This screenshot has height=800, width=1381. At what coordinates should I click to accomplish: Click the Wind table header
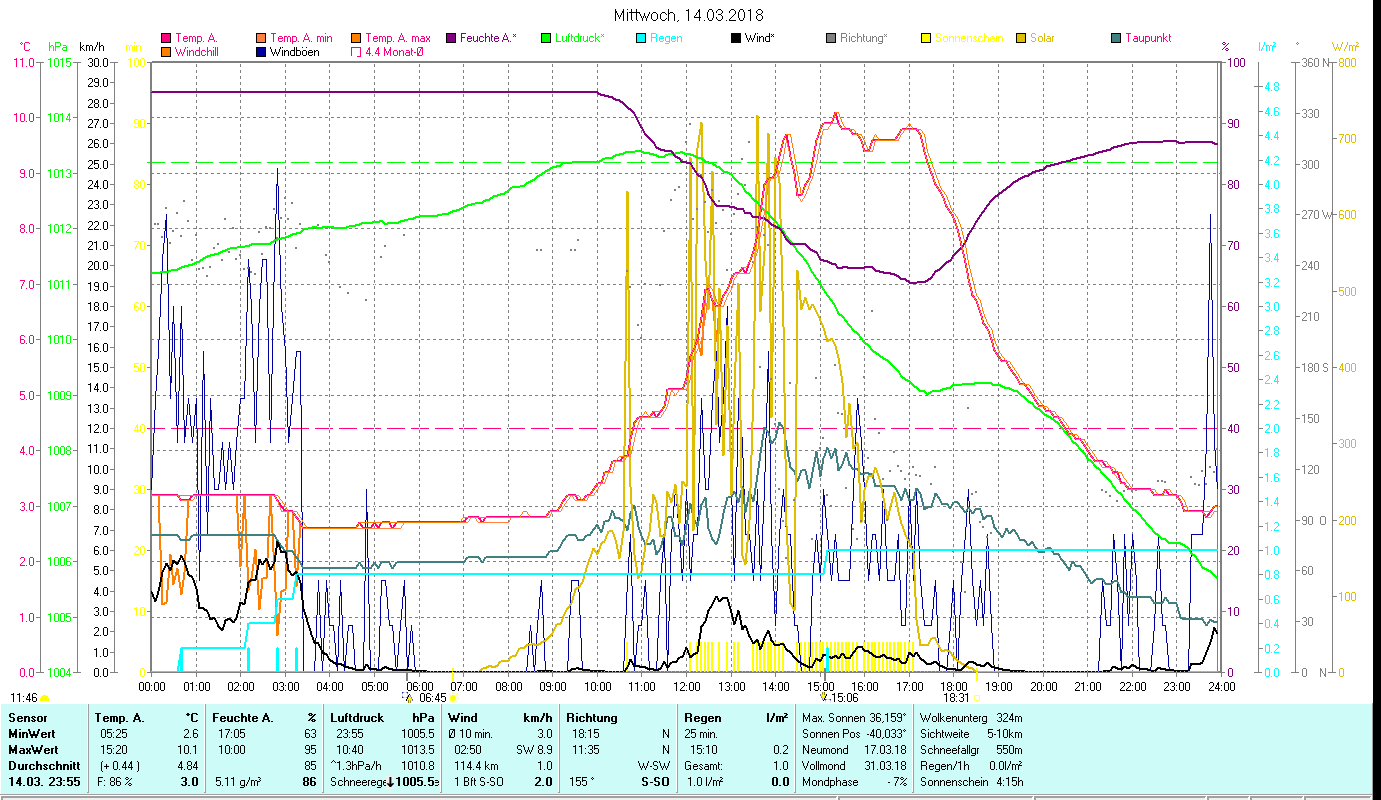coord(463,718)
